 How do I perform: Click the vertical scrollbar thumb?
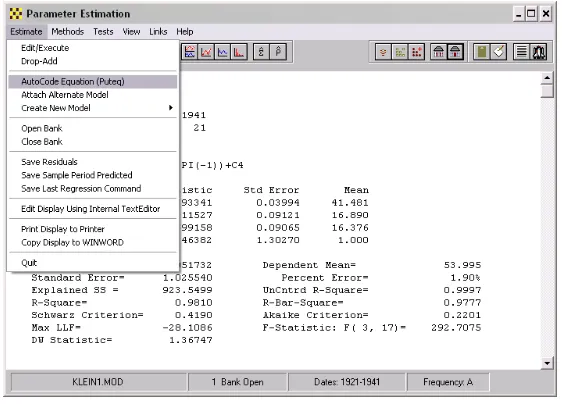point(547,91)
